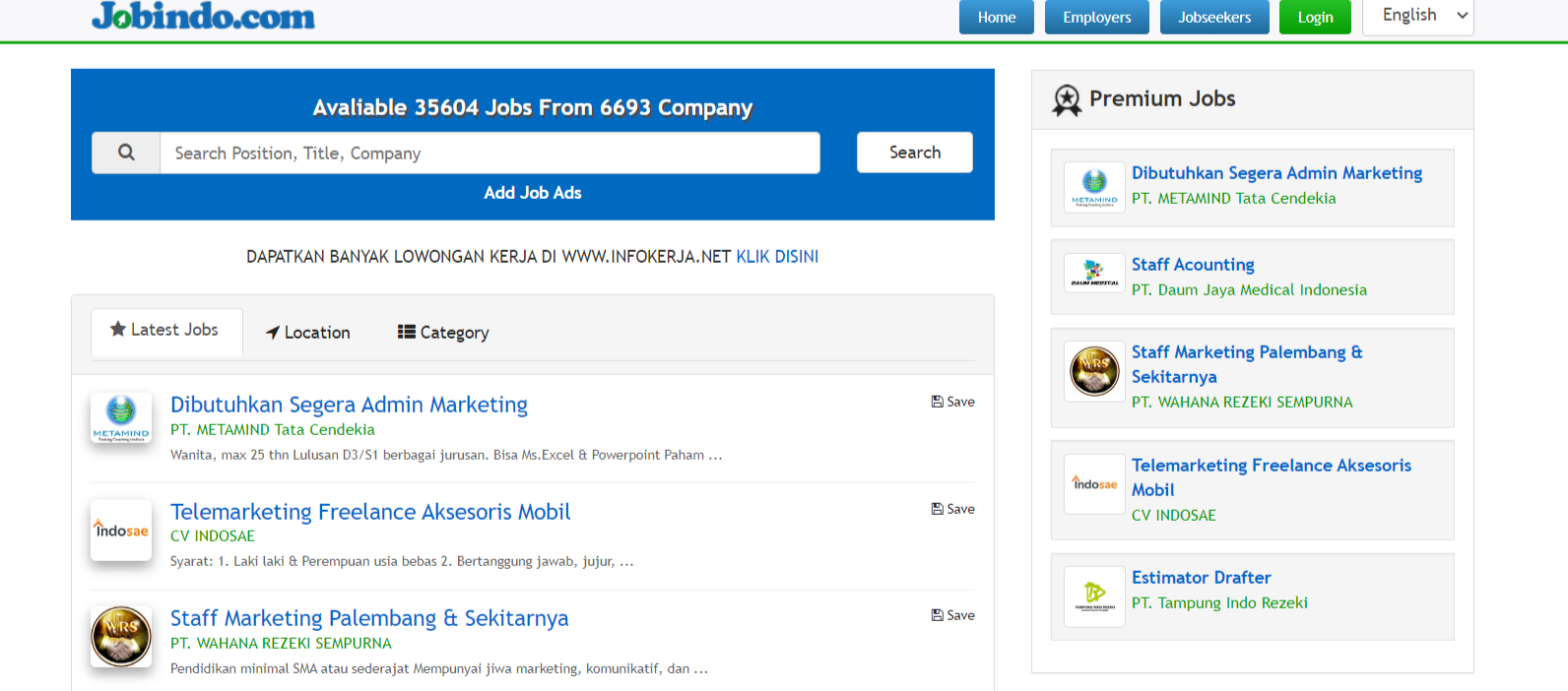Image resolution: width=1568 pixels, height=691 pixels.
Task: Open Staff Marketing Palembang in Premium Jobs
Action: coord(1247,364)
